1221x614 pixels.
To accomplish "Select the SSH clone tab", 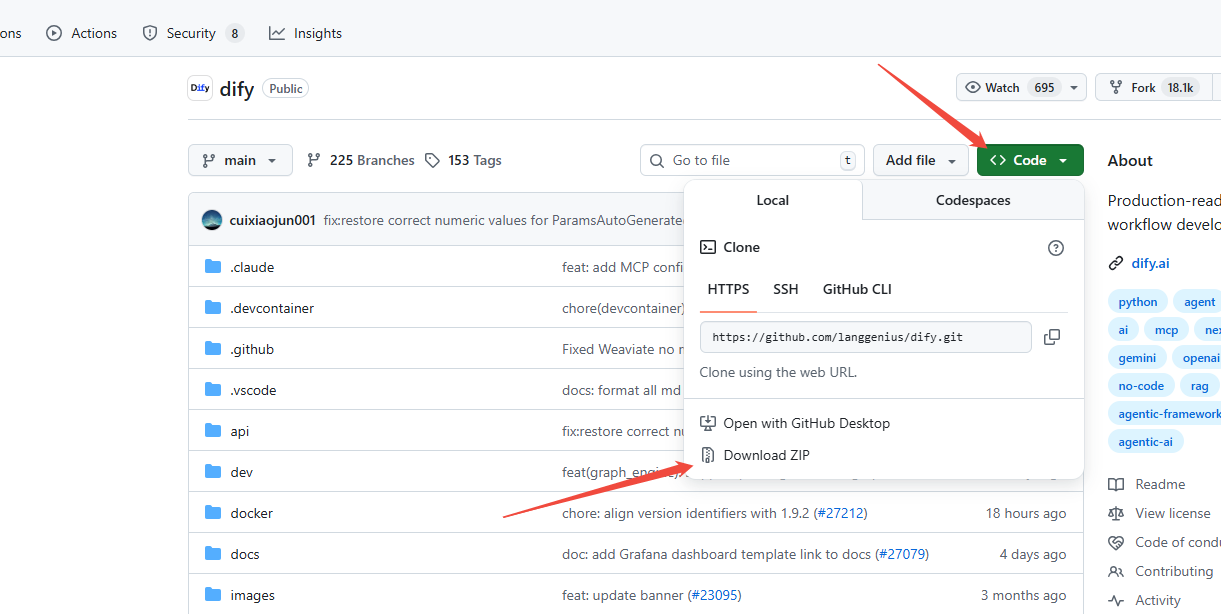I will point(785,289).
